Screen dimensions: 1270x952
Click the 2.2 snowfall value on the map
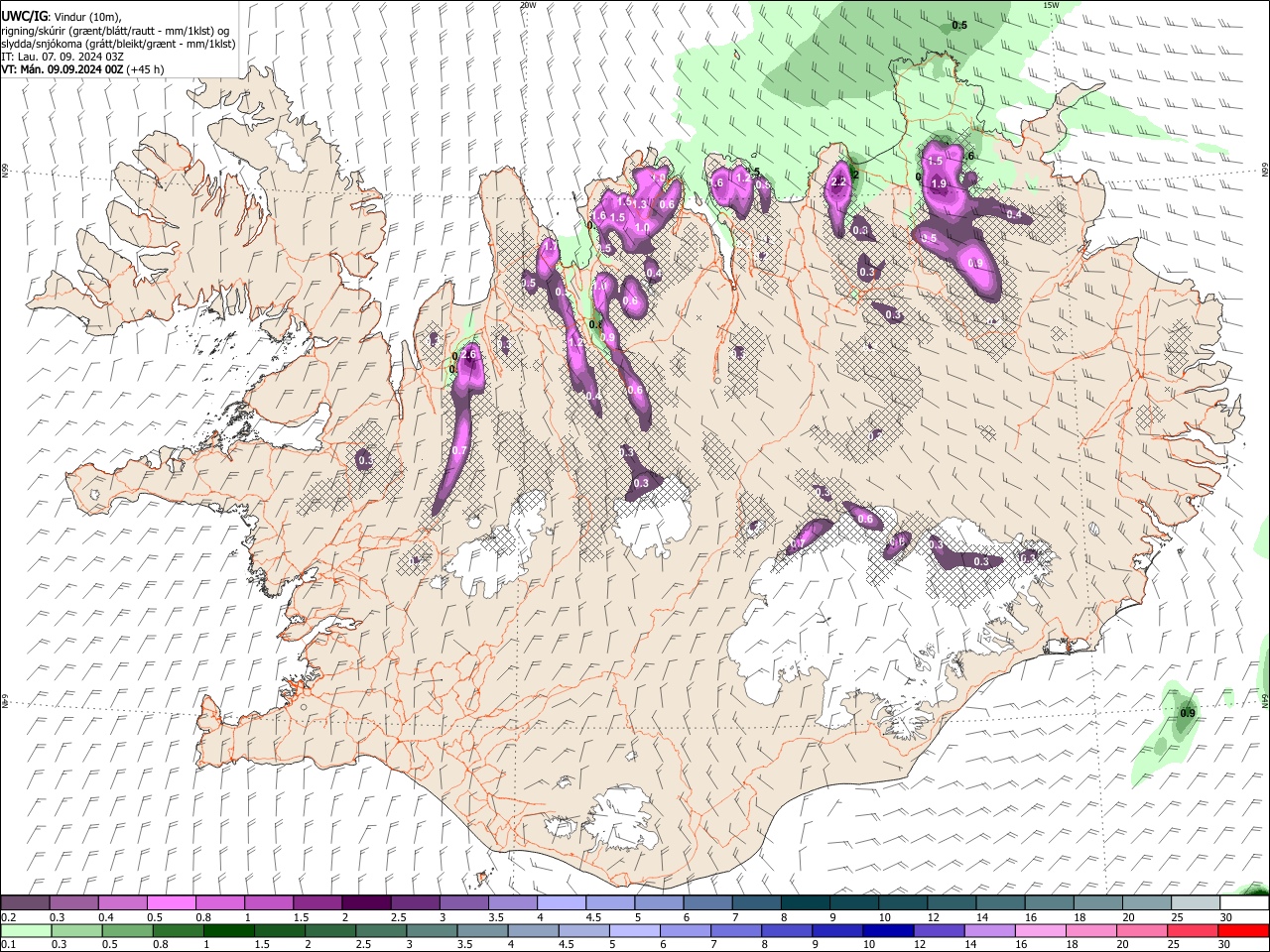(837, 181)
